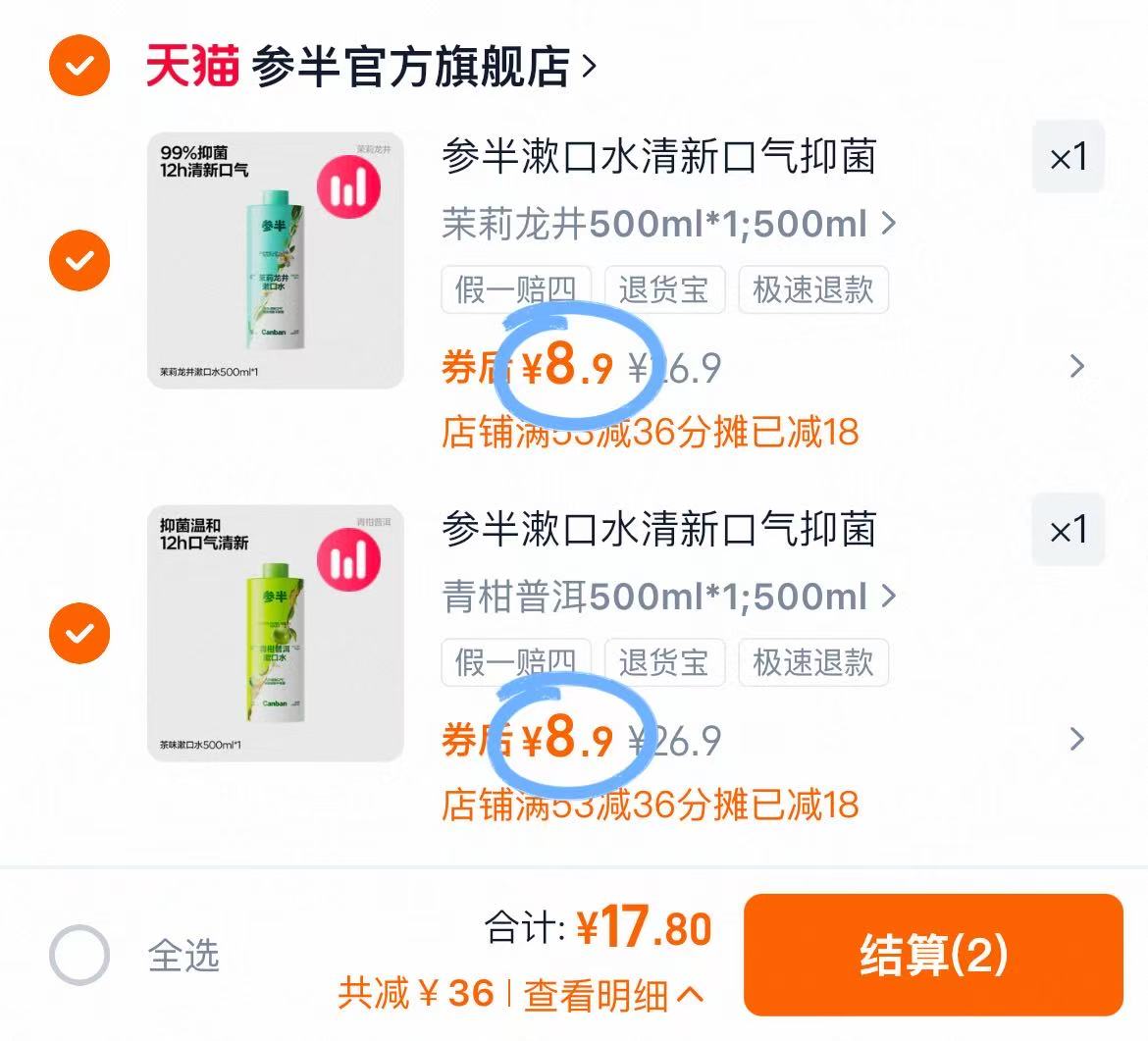Collapse 查看明细 discount details
The width and height of the screenshot is (1148, 1041).
pos(613,995)
